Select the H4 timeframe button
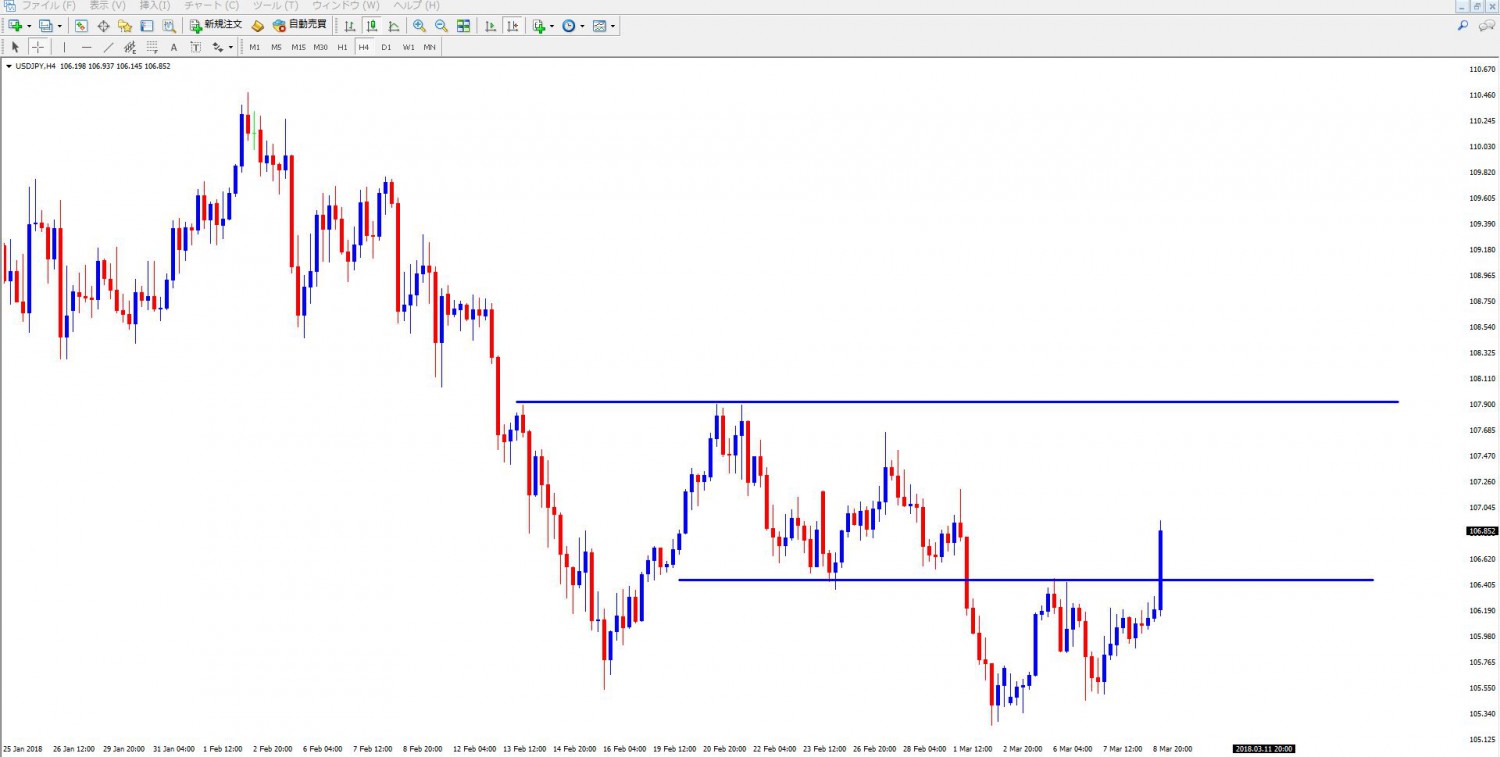The width and height of the screenshot is (1500, 757). (364, 47)
